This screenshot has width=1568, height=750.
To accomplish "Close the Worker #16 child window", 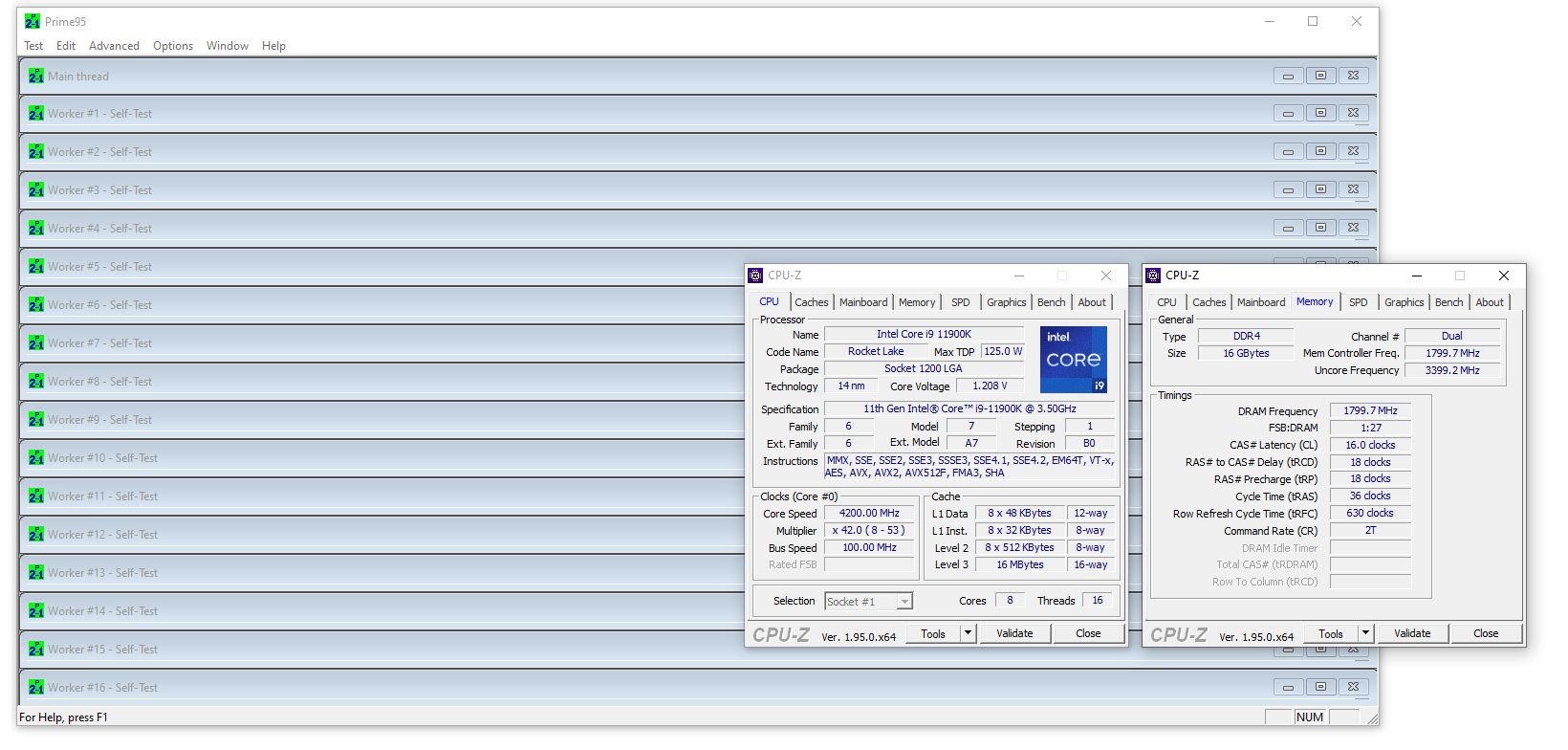I will (x=1353, y=687).
